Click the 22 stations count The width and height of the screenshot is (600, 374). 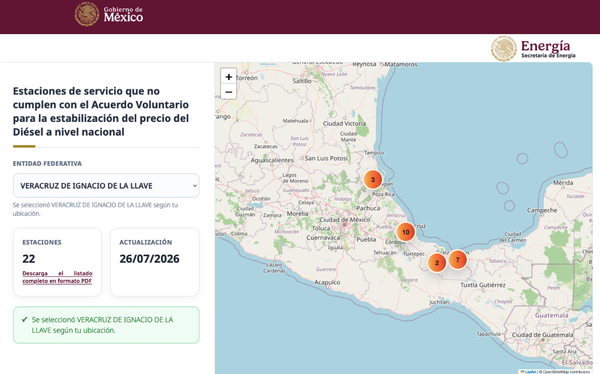pyautogui.click(x=29, y=259)
